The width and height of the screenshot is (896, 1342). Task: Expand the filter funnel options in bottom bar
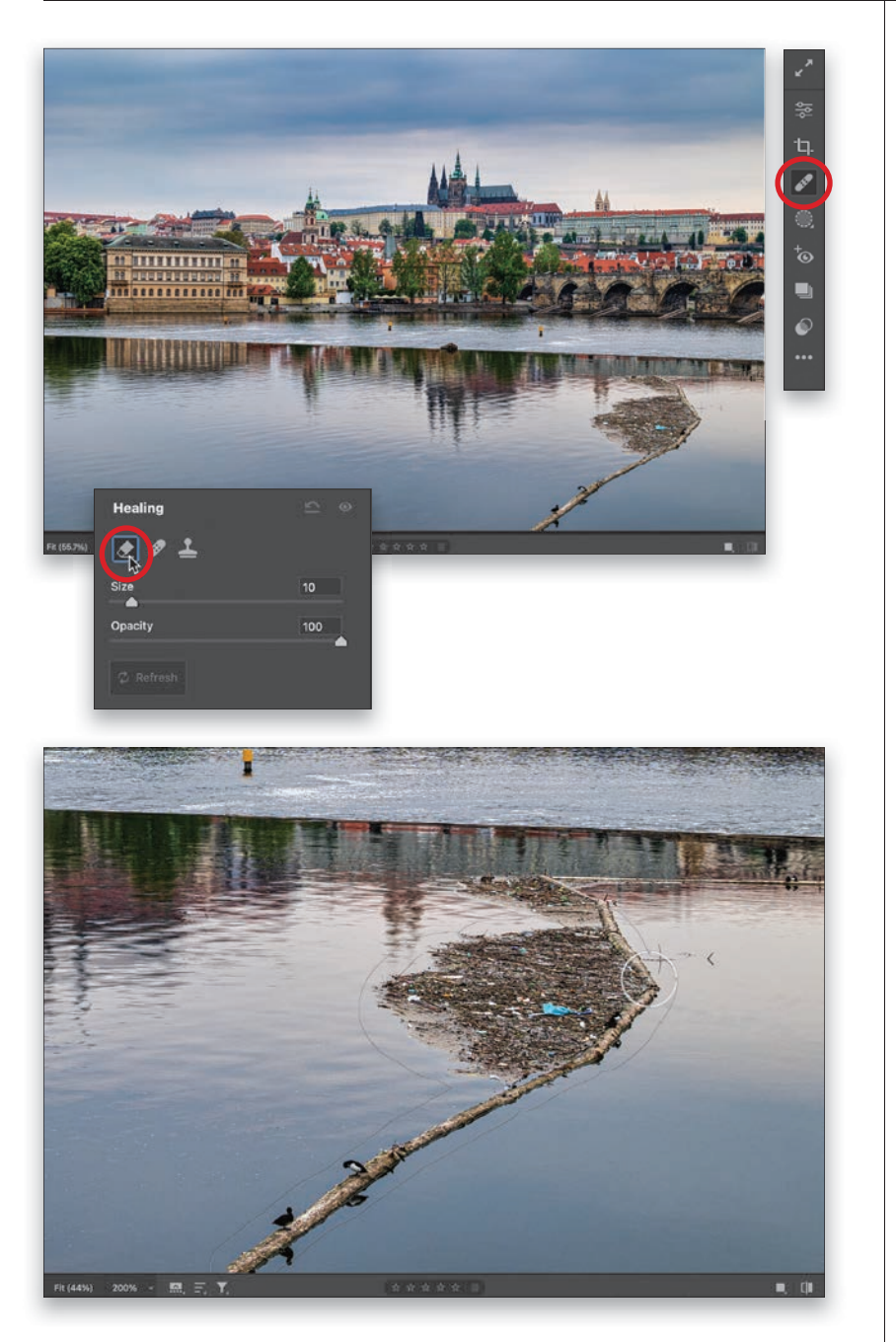[223, 1288]
